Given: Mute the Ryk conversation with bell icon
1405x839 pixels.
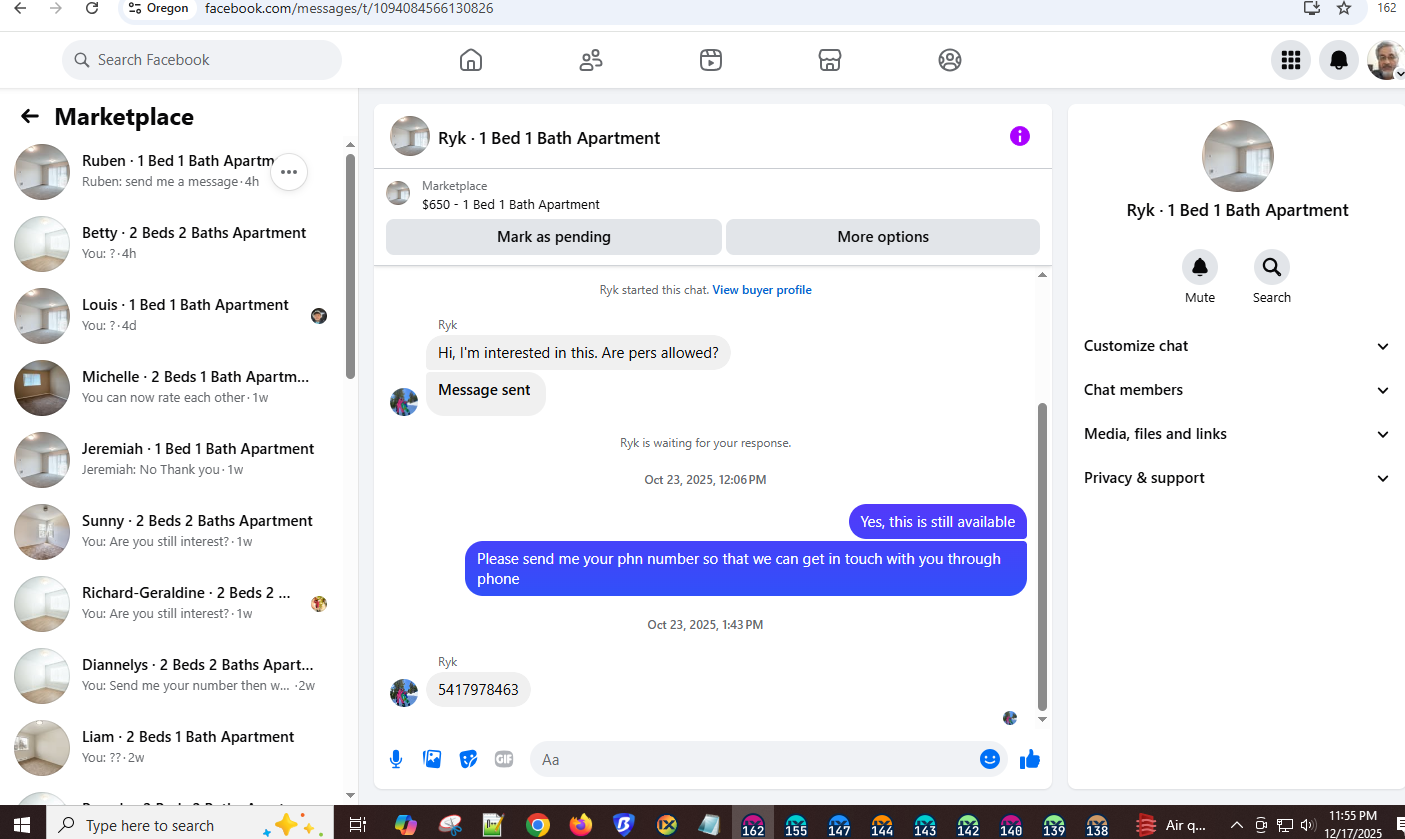Looking at the screenshot, I should pos(1200,267).
